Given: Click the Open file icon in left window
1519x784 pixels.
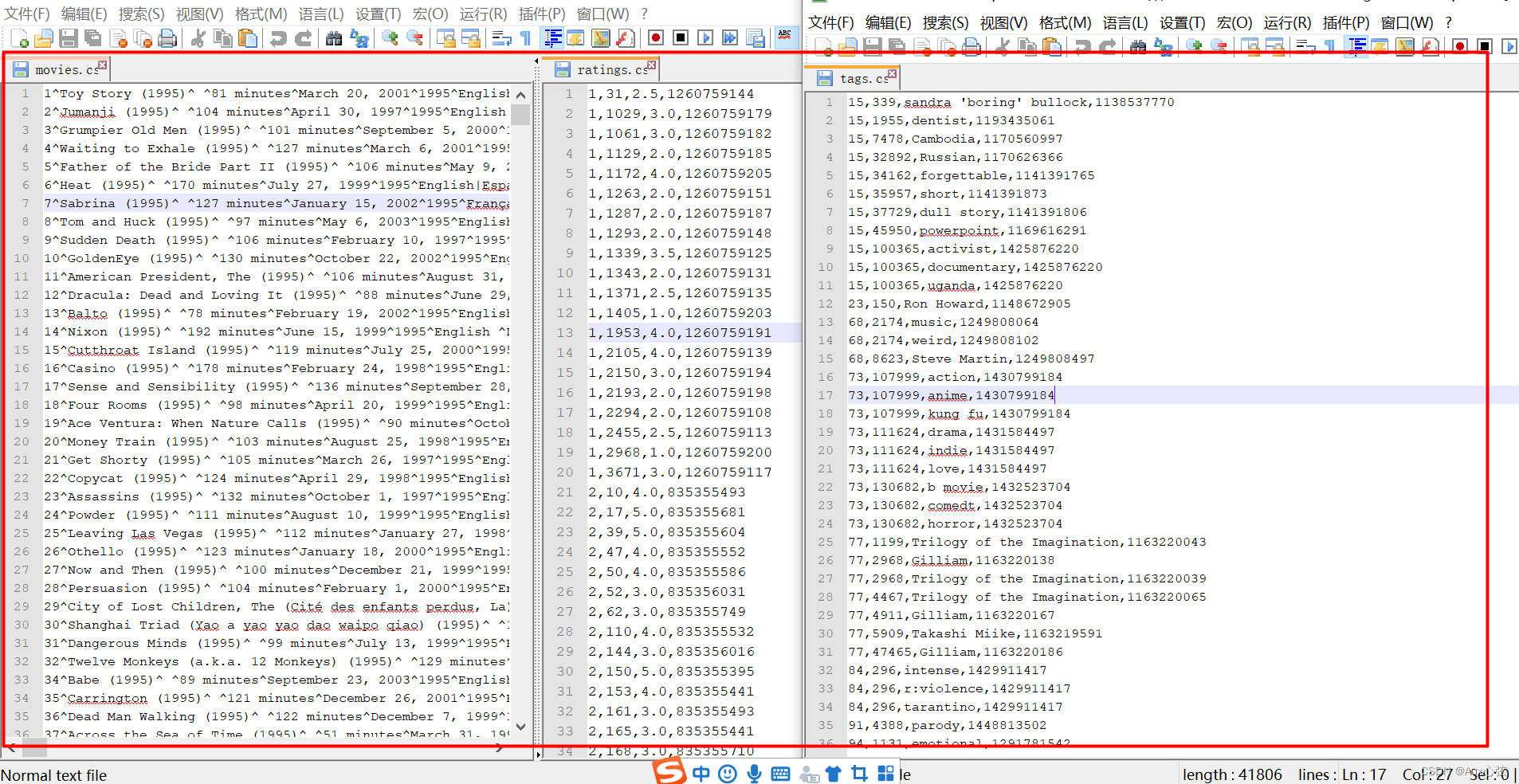Looking at the screenshot, I should click(x=44, y=38).
